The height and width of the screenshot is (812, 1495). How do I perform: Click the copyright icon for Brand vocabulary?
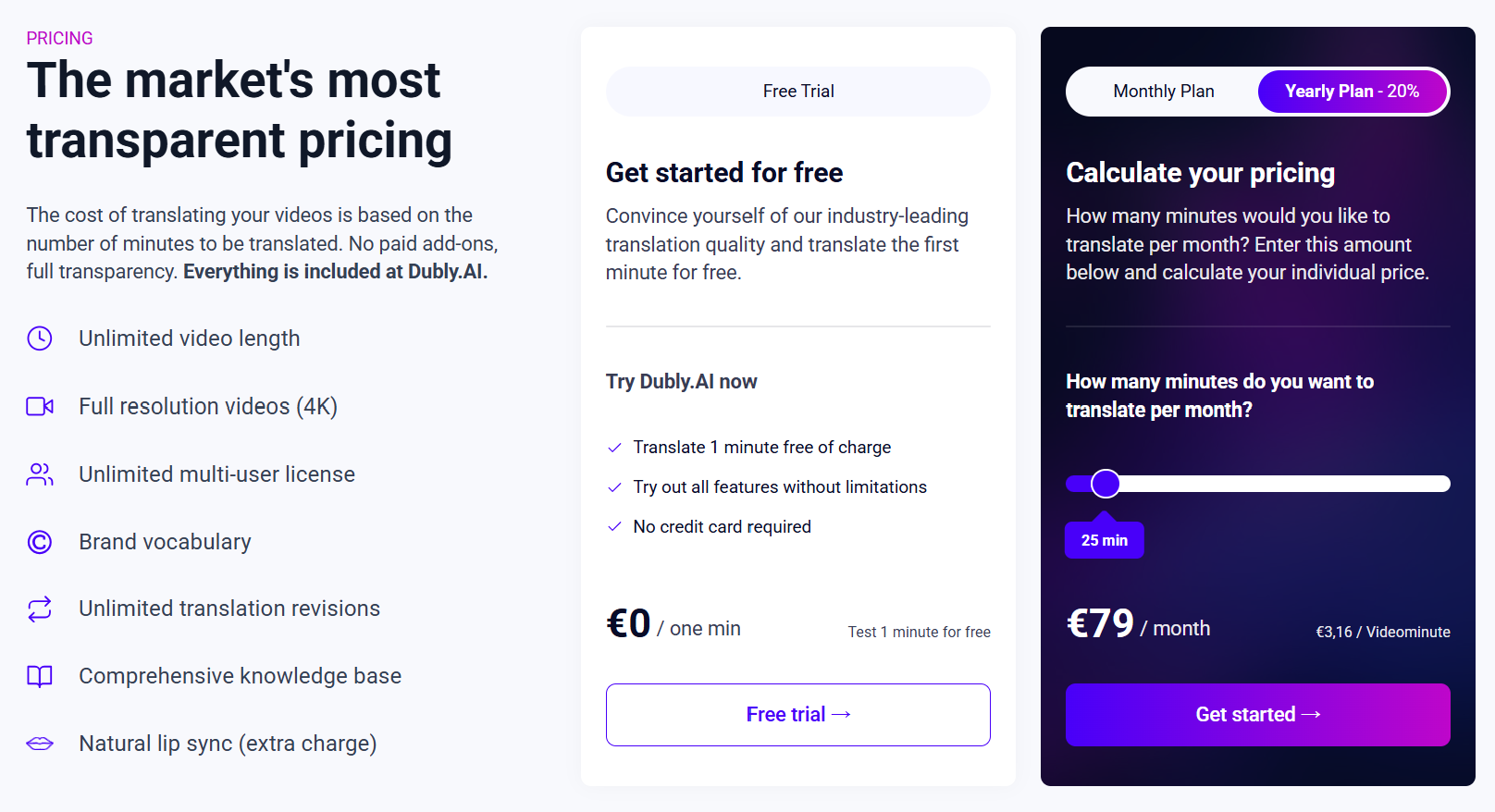pyautogui.click(x=40, y=542)
